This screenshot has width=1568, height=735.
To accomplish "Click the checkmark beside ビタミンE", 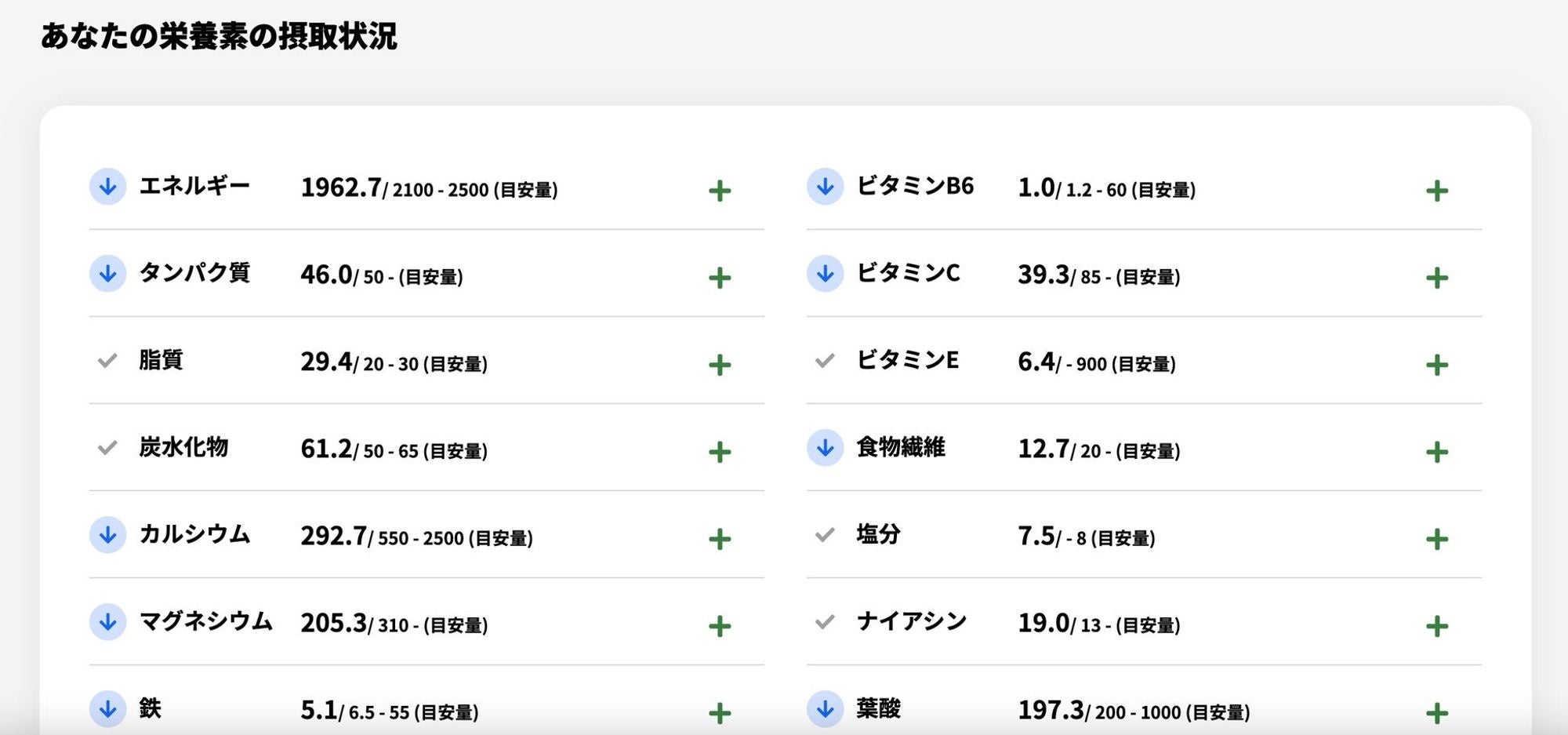I will (x=825, y=361).
